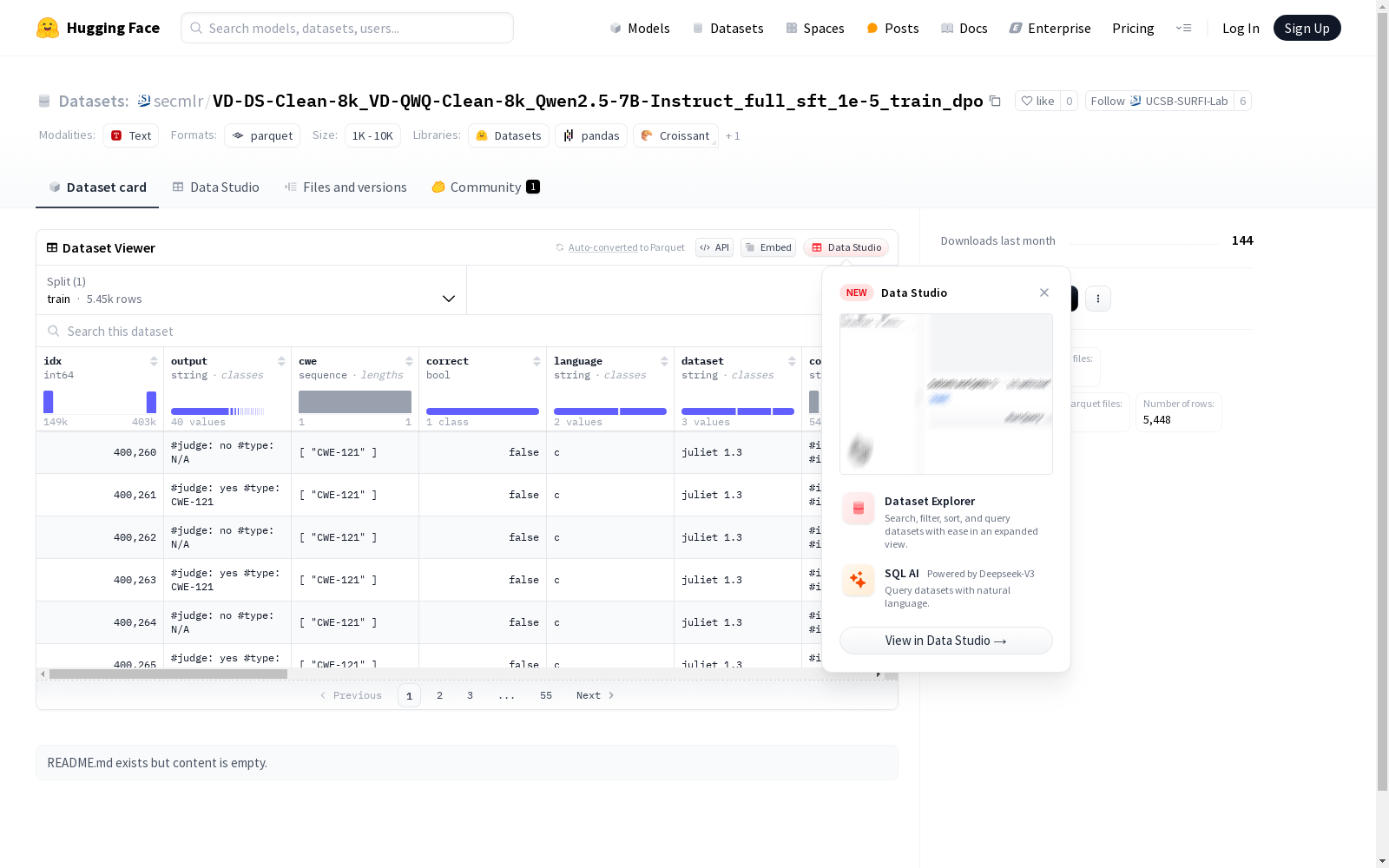
Task: Click the Log In link
Action: pos(1241,28)
